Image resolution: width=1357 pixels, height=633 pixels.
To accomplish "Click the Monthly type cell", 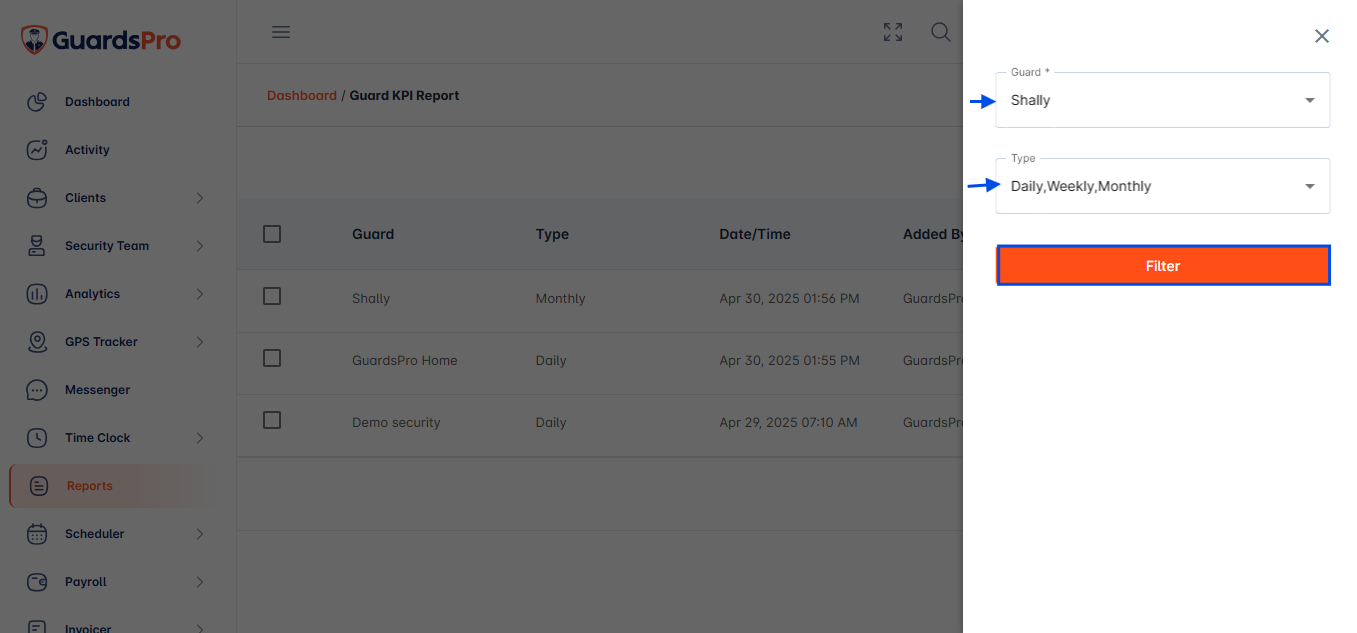I will [561, 299].
